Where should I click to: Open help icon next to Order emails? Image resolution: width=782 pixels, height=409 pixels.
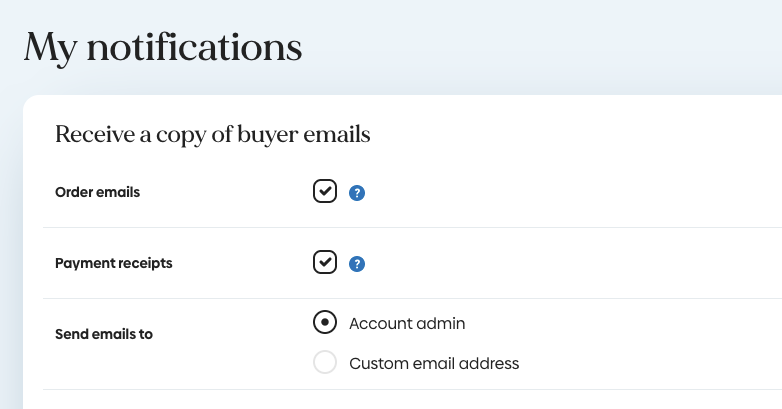(x=357, y=193)
